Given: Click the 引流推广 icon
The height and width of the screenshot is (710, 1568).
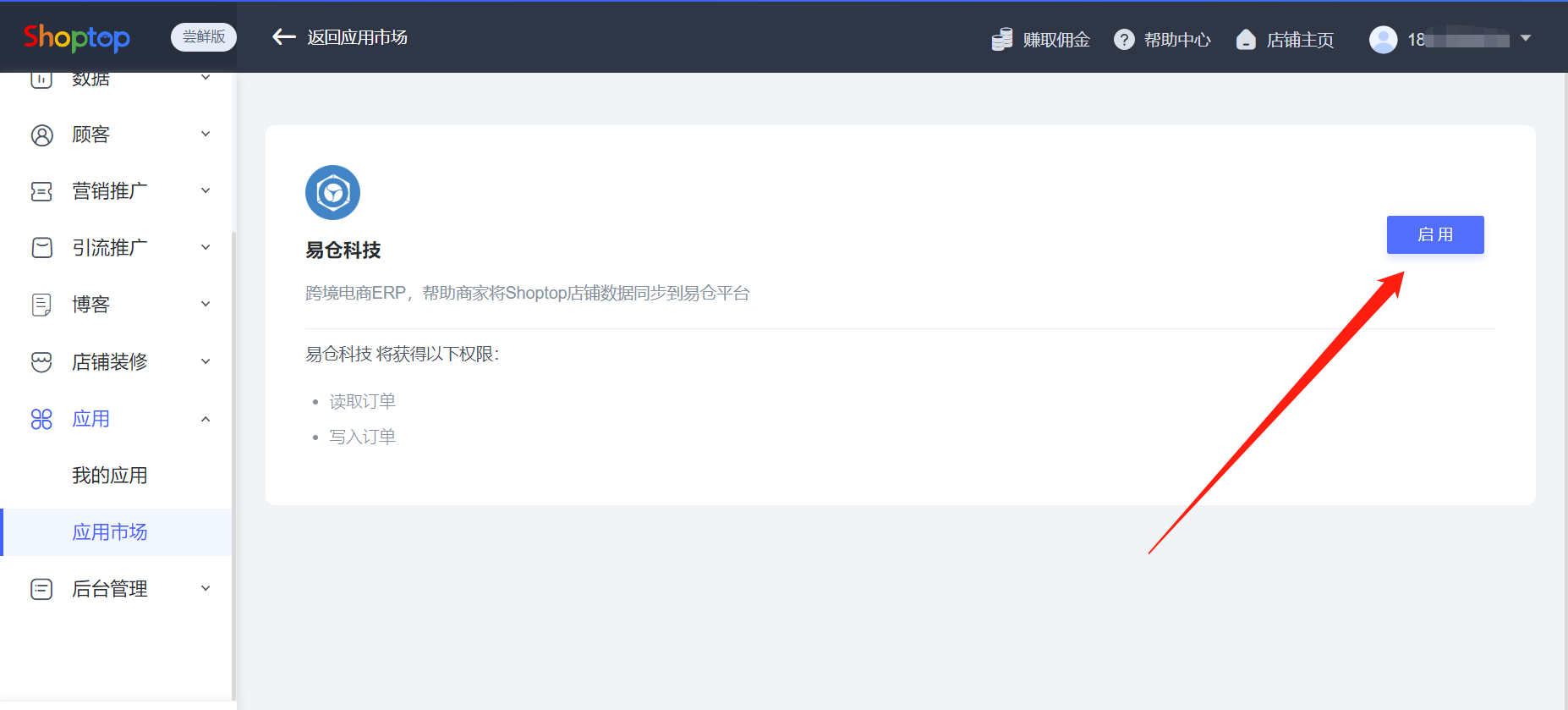Looking at the screenshot, I should click(41, 248).
